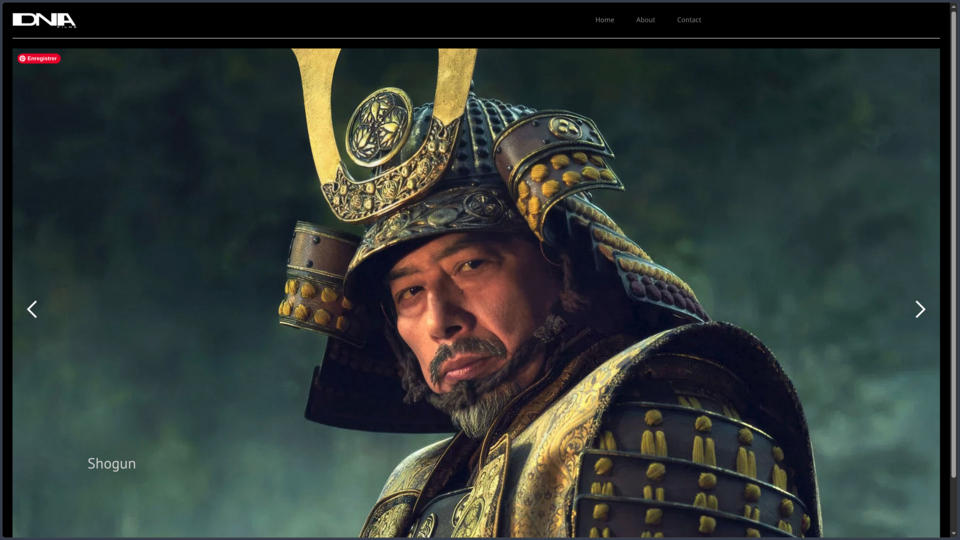Click the Shogun samurai slideshow image

(x=476, y=293)
